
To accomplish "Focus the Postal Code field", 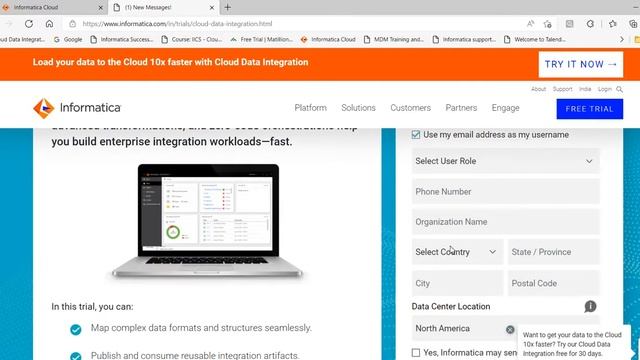I will pyautogui.click(x=553, y=283).
